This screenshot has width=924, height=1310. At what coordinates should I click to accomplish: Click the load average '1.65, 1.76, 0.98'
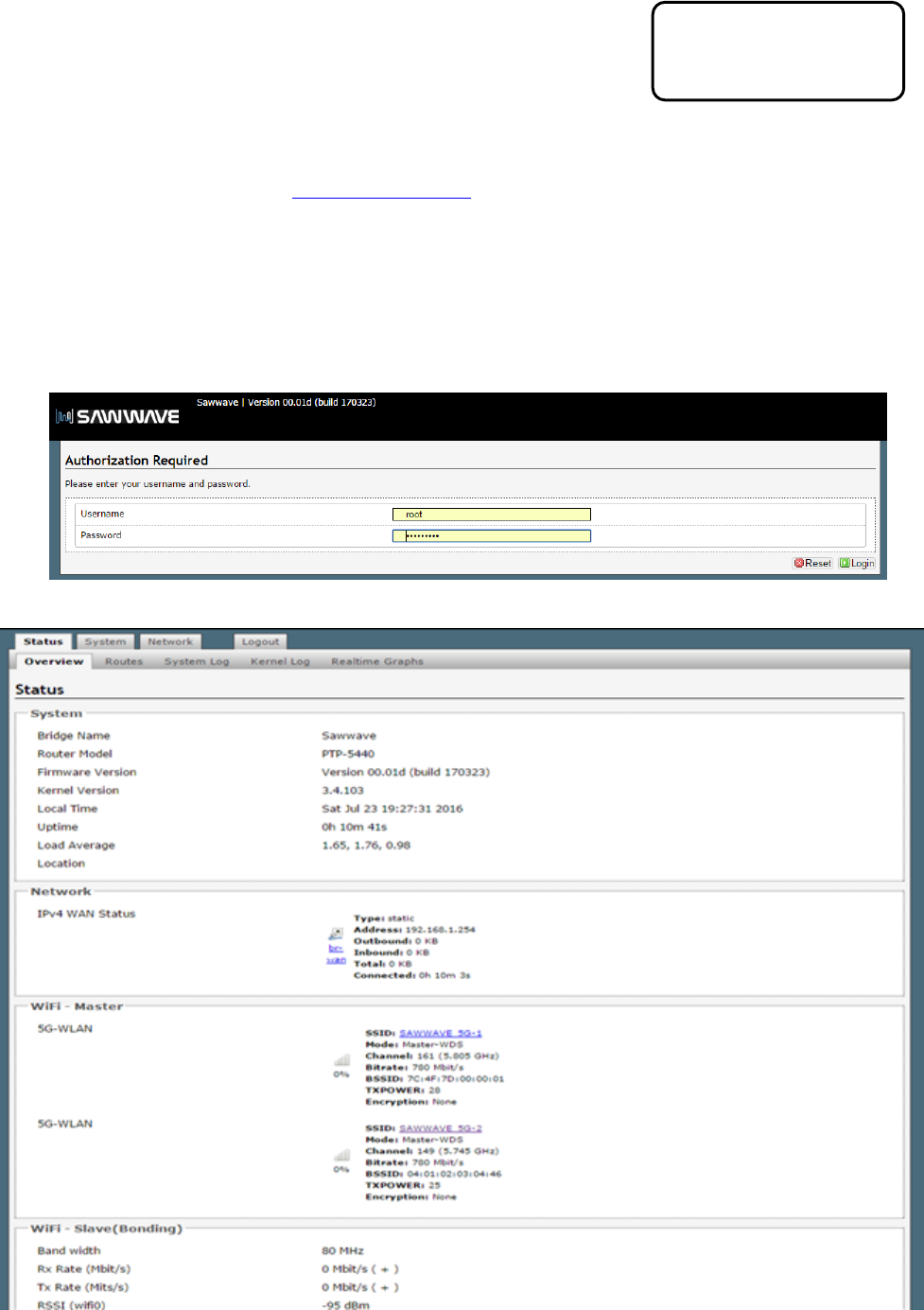pyautogui.click(x=366, y=845)
